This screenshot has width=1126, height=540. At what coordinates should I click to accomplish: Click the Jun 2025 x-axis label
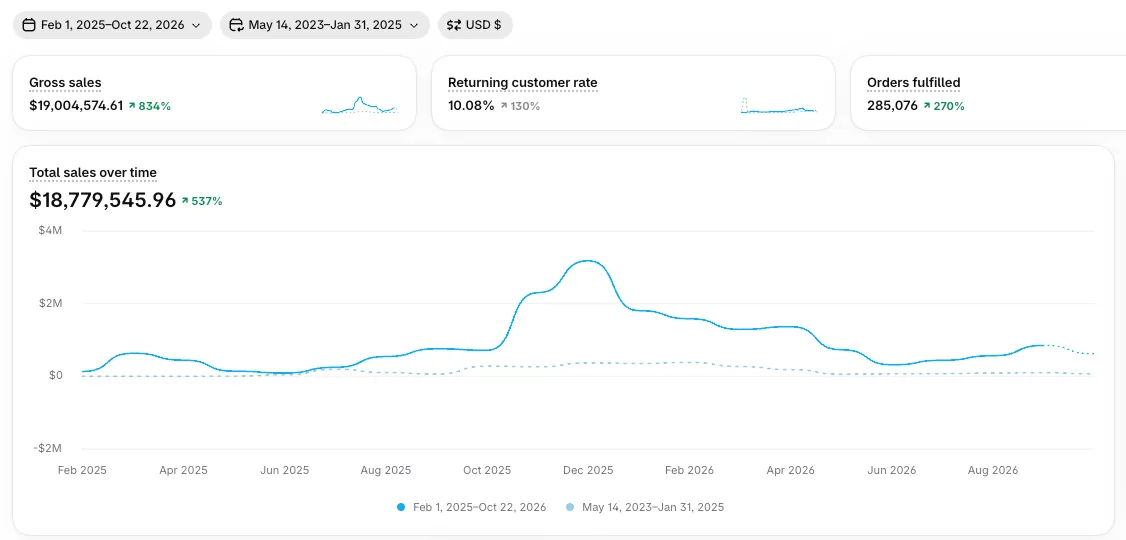pyautogui.click(x=284, y=470)
